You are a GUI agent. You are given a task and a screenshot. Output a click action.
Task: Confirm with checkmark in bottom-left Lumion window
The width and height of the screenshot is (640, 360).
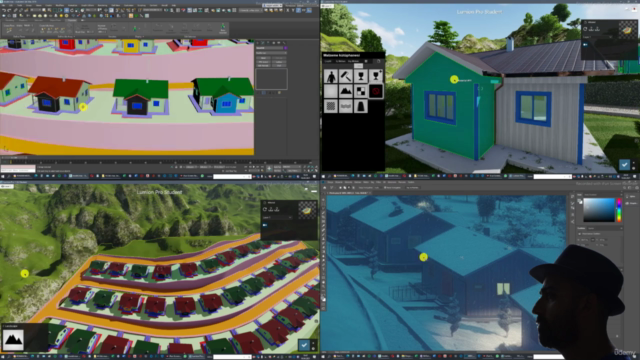[x=304, y=345]
